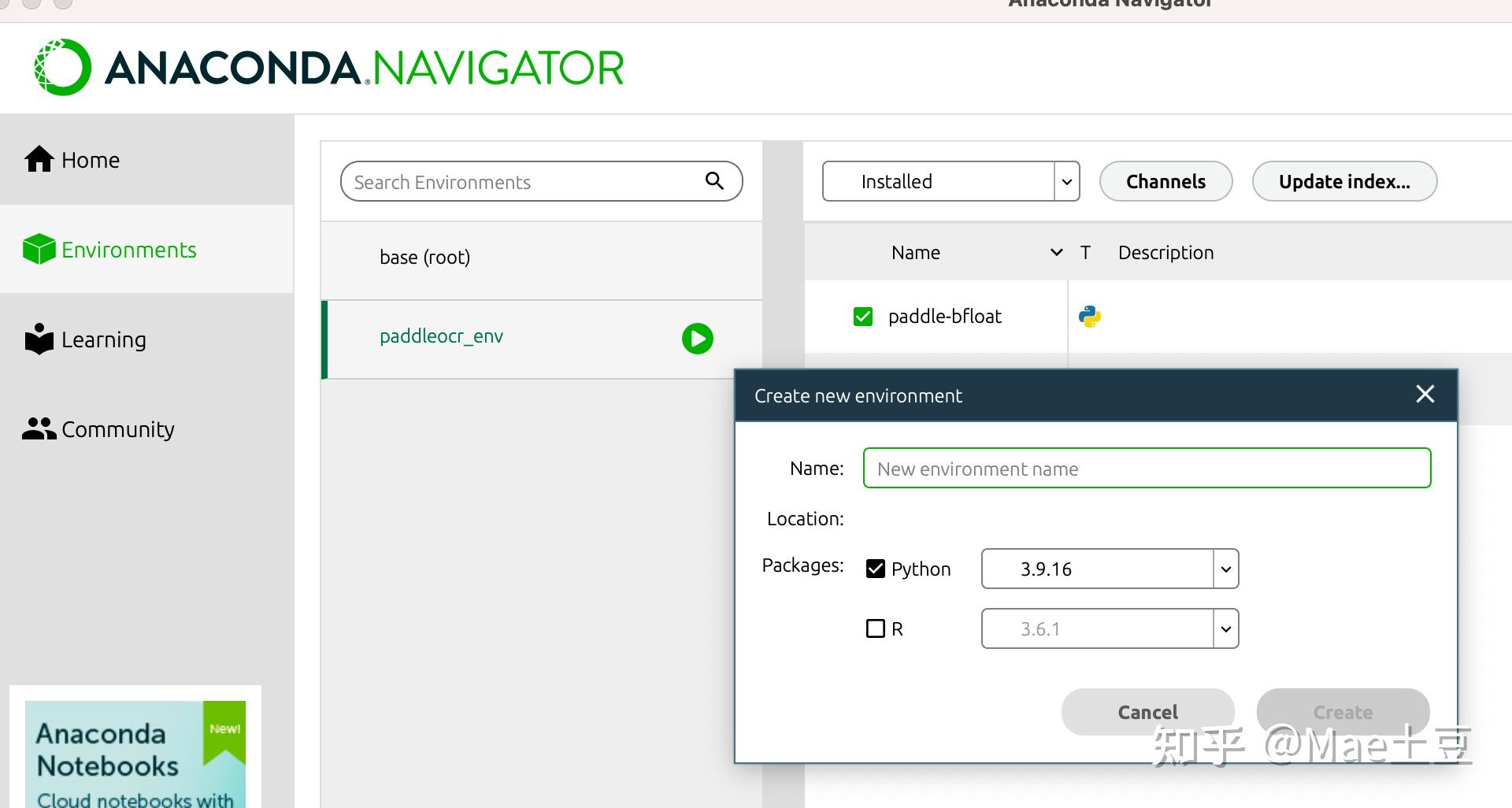Click the T column header

1085,253
